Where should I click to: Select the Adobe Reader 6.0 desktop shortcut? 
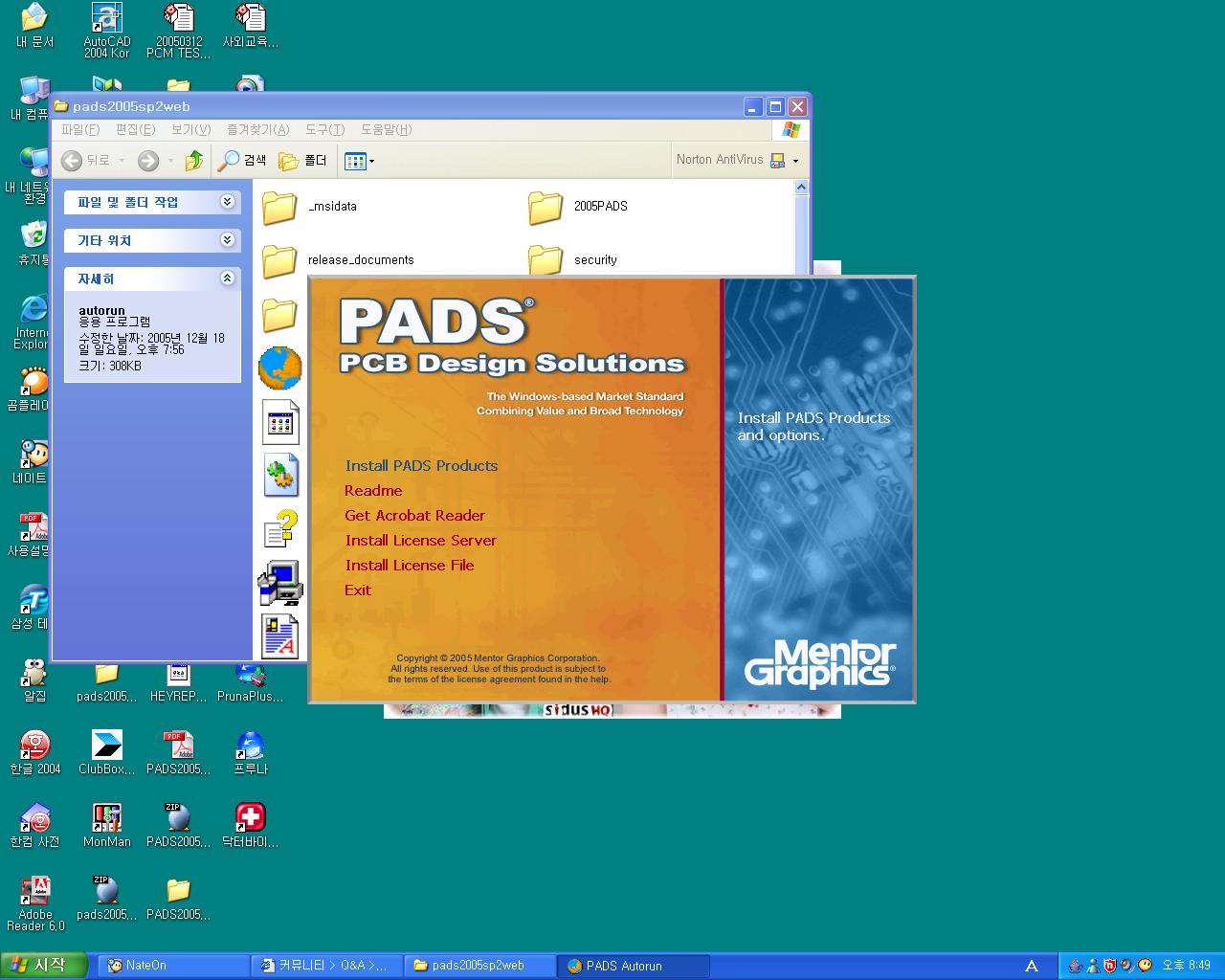pos(34,903)
